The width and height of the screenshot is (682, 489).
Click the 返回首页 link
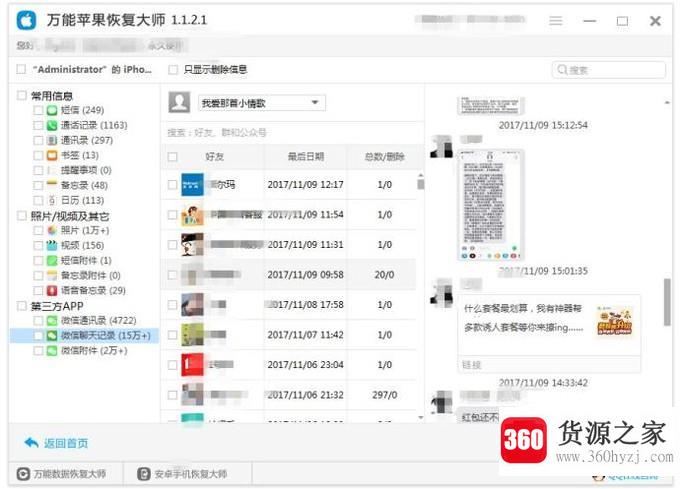66,443
